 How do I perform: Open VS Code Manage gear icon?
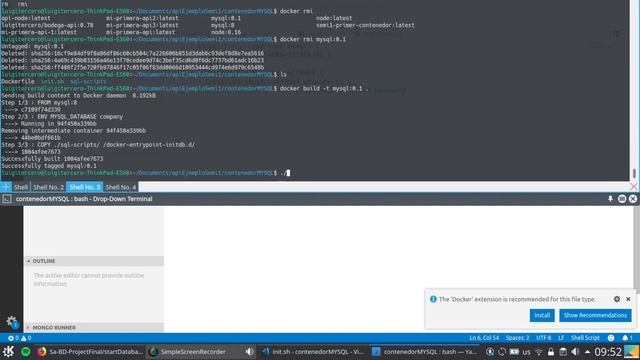tap(11, 322)
